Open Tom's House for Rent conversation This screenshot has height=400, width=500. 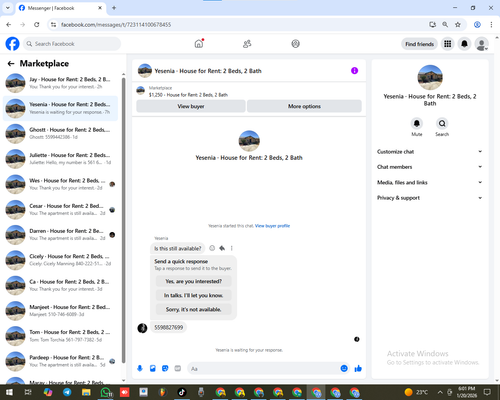click(60, 336)
